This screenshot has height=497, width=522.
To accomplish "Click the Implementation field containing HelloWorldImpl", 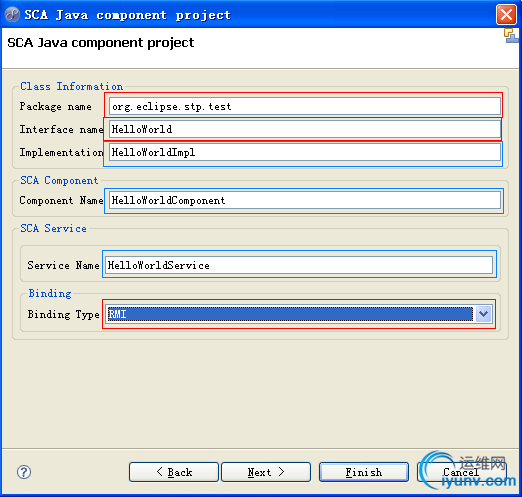I will pyautogui.click(x=305, y=152).
